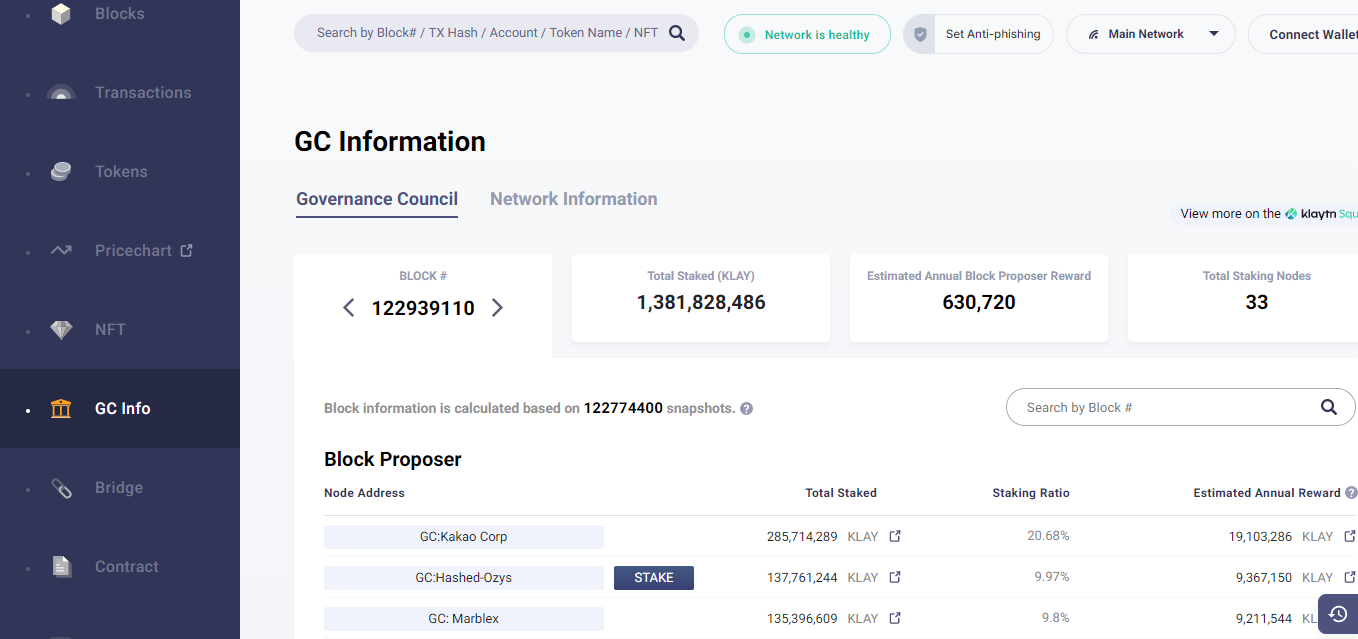
Task: Select the Governance Council tab
Action: click(376, 198)
